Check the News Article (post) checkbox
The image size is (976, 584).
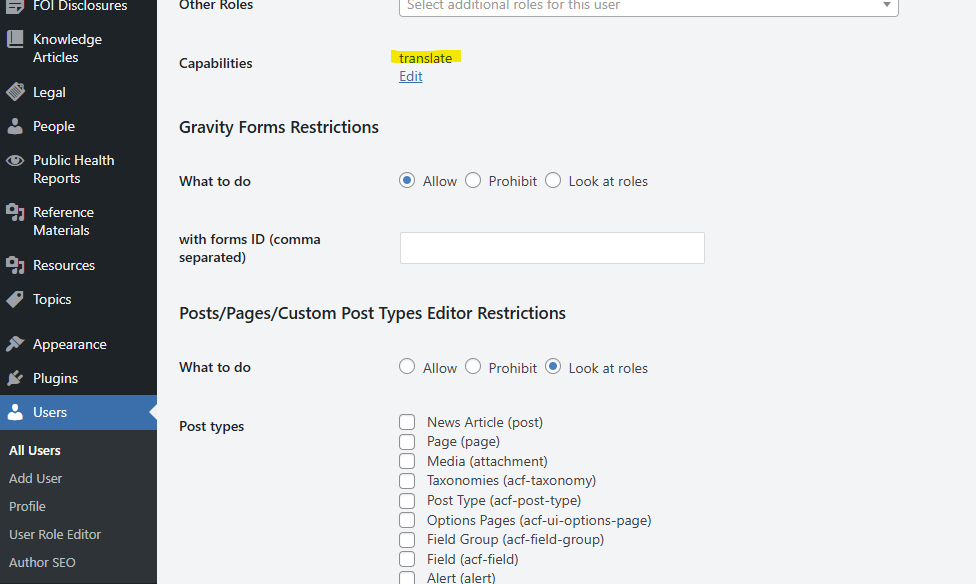[407, 422]
